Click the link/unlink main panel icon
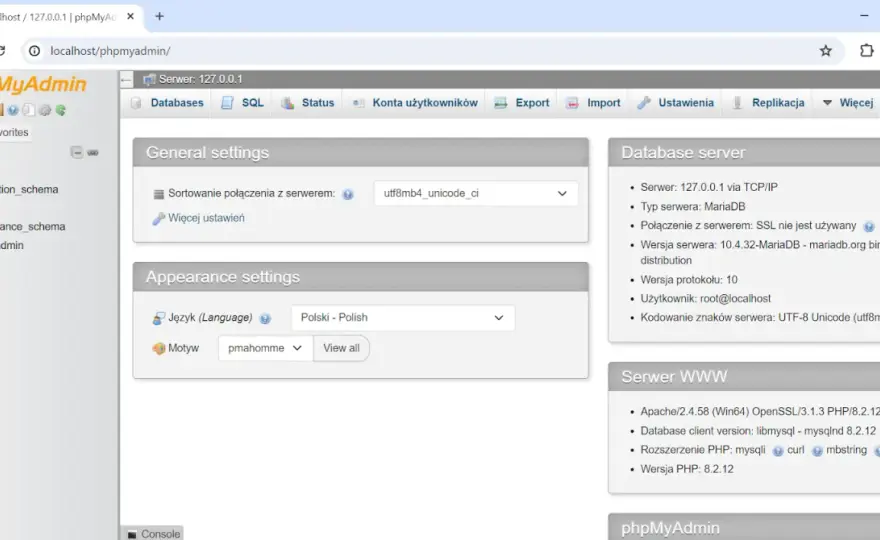This screenshot has width=880, height=540. pos(93,152)
